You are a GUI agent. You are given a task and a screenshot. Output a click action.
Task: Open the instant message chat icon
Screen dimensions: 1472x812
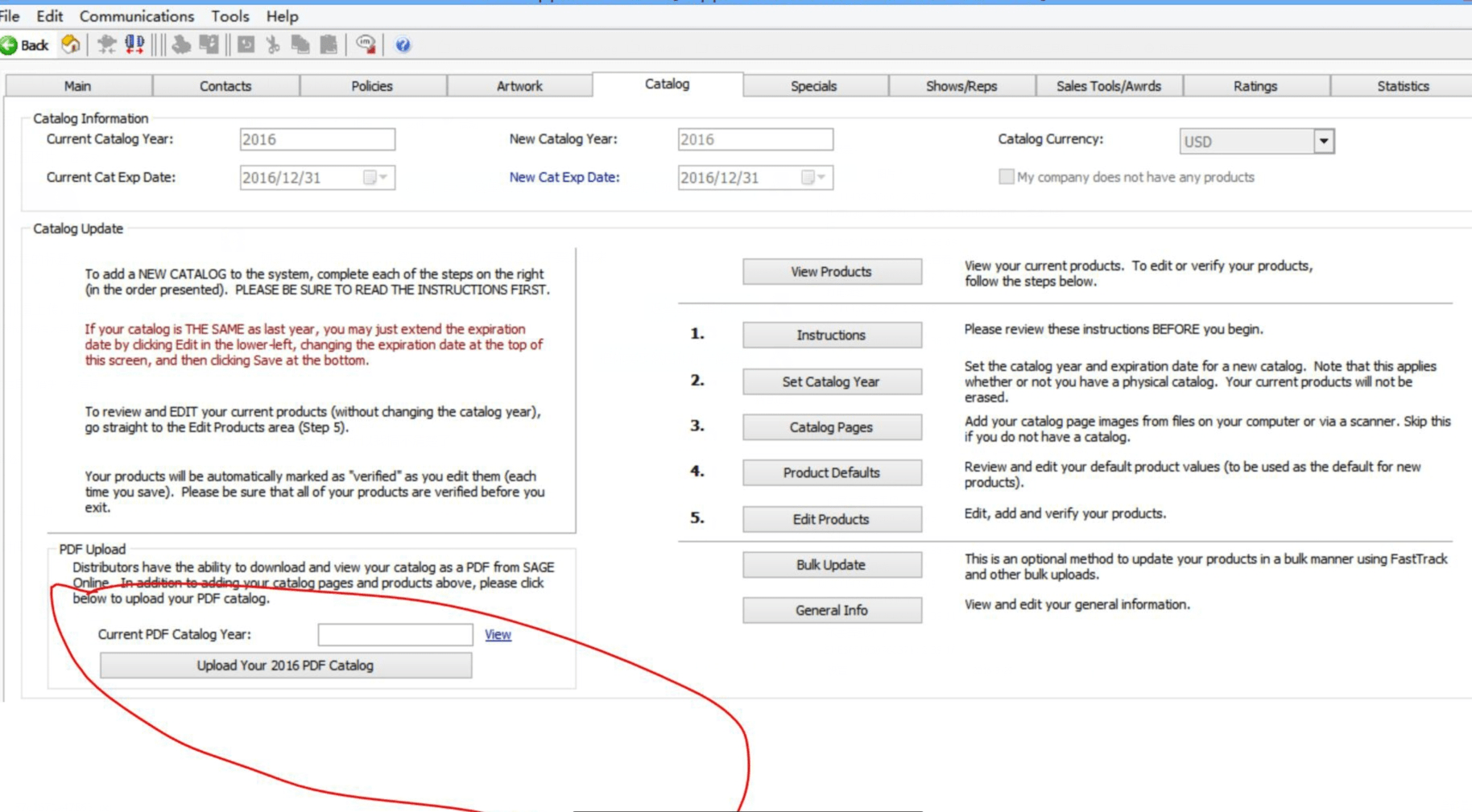point(366,44)
